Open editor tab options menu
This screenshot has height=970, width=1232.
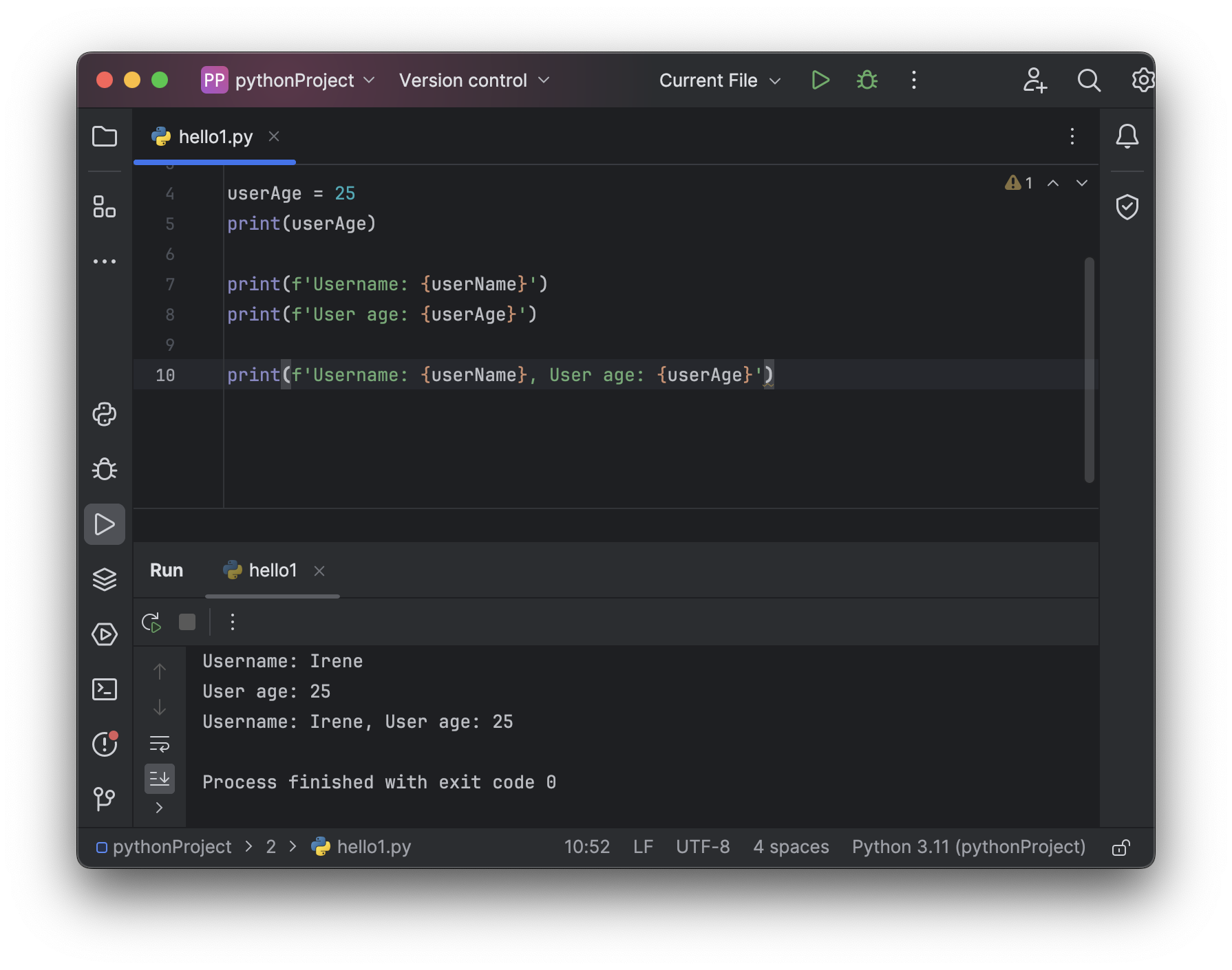point(1072,136)
